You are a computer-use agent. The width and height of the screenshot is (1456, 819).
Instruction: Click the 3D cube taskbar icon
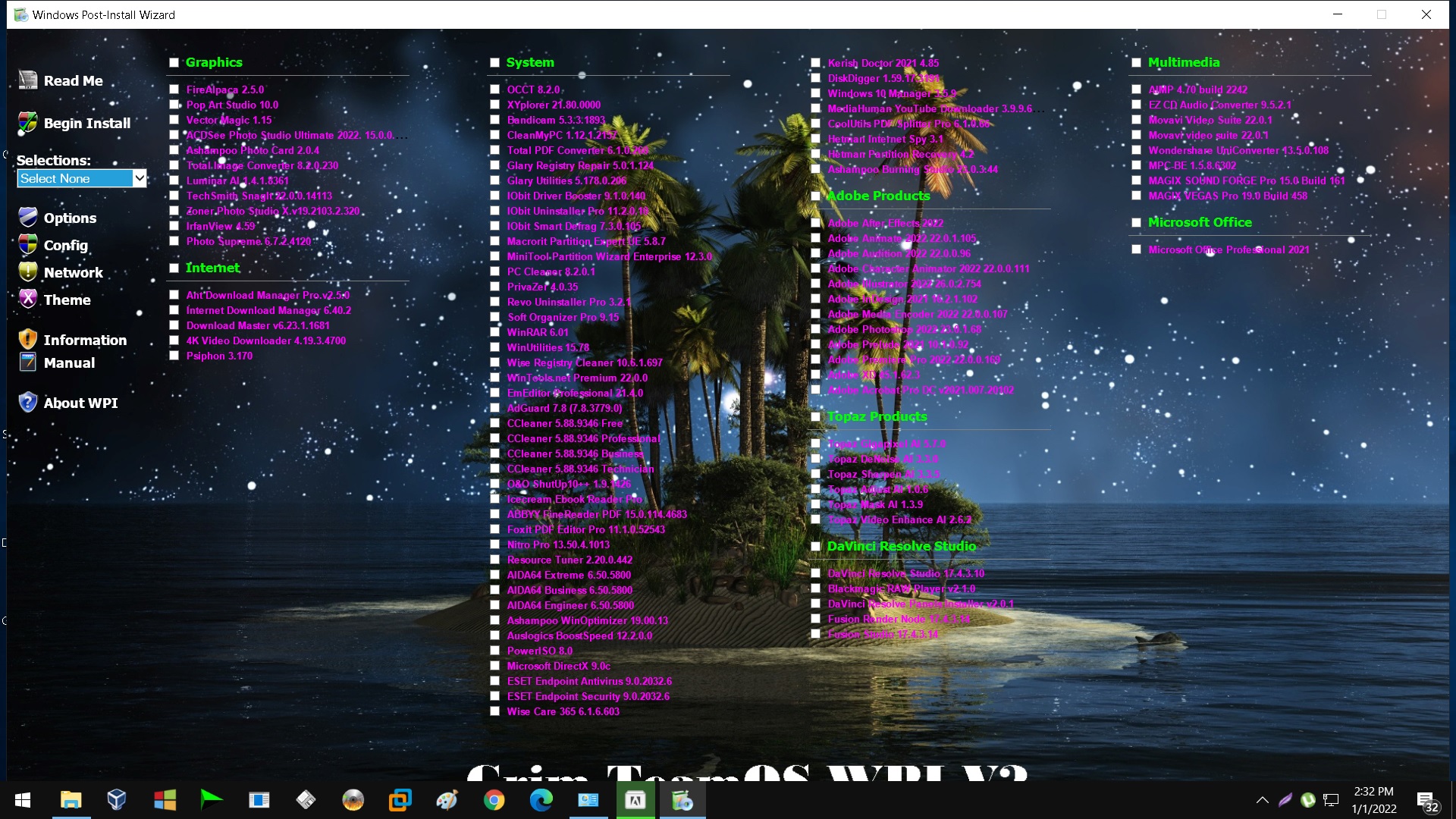[x=117, y=800]
